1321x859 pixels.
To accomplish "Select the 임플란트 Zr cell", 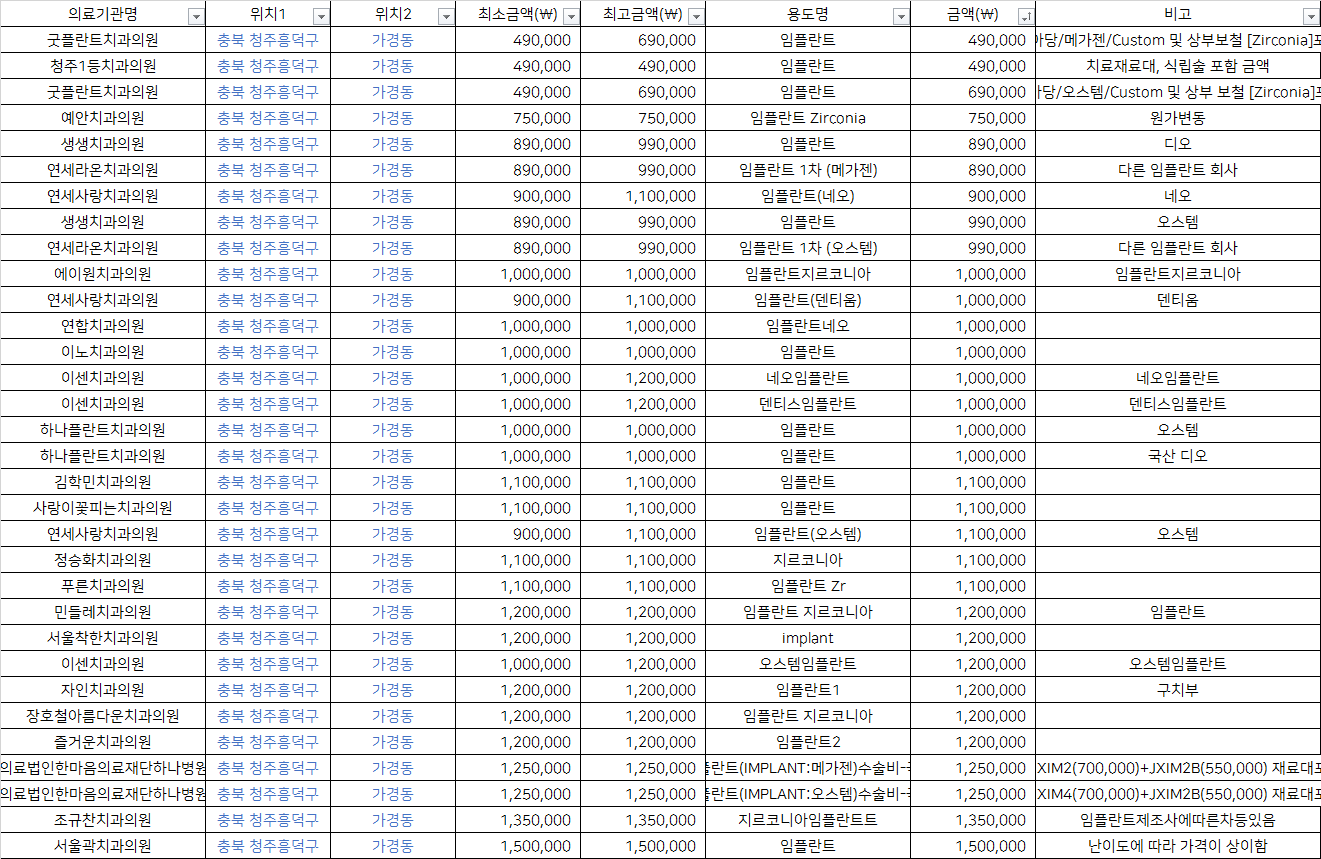I will (808, 586).
